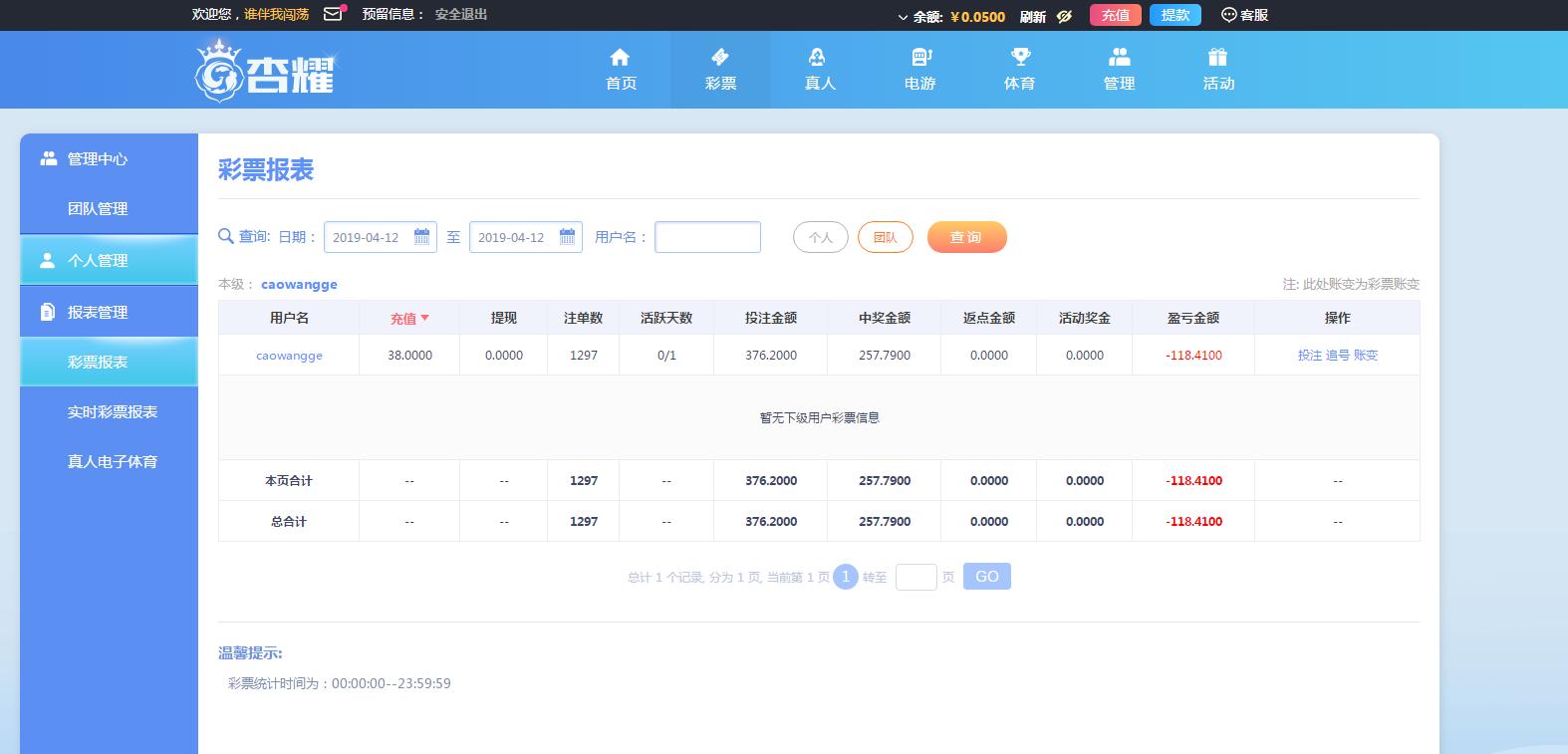This screenshot has width=1568, height=754.
Task: Open the mail envelope icon
Action: [x=333, y=14]
